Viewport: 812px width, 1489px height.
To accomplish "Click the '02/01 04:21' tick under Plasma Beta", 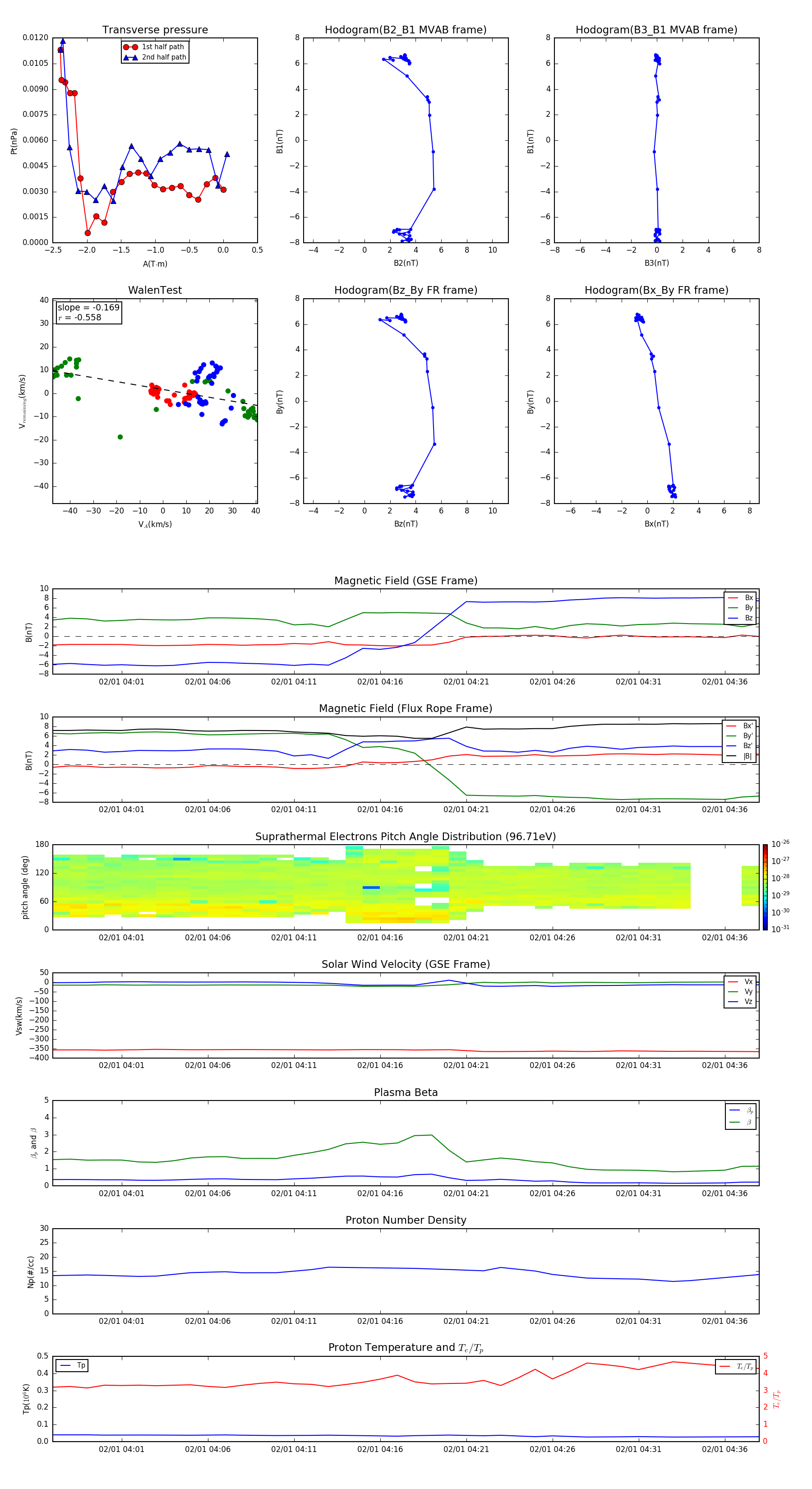I will tap(466, 1193).
